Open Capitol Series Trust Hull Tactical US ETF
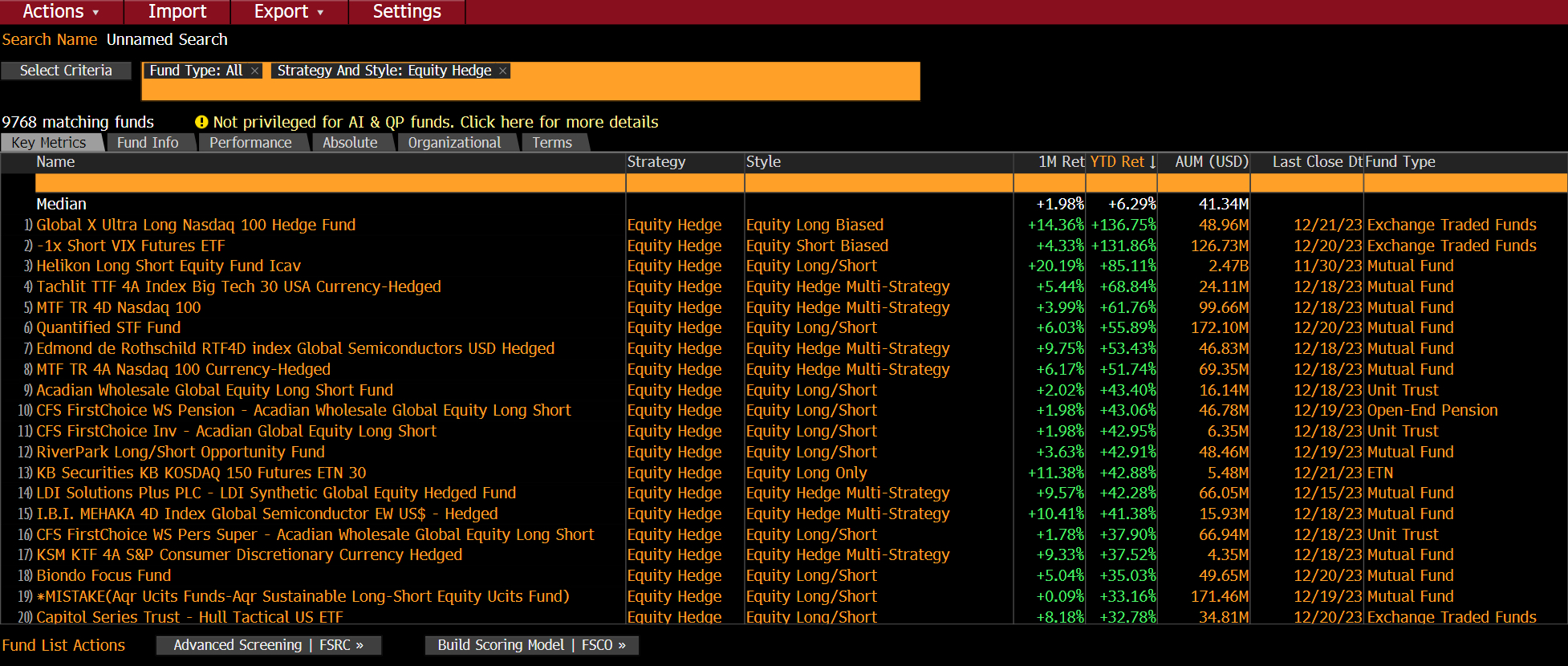1568x666 pixels. 189,617
